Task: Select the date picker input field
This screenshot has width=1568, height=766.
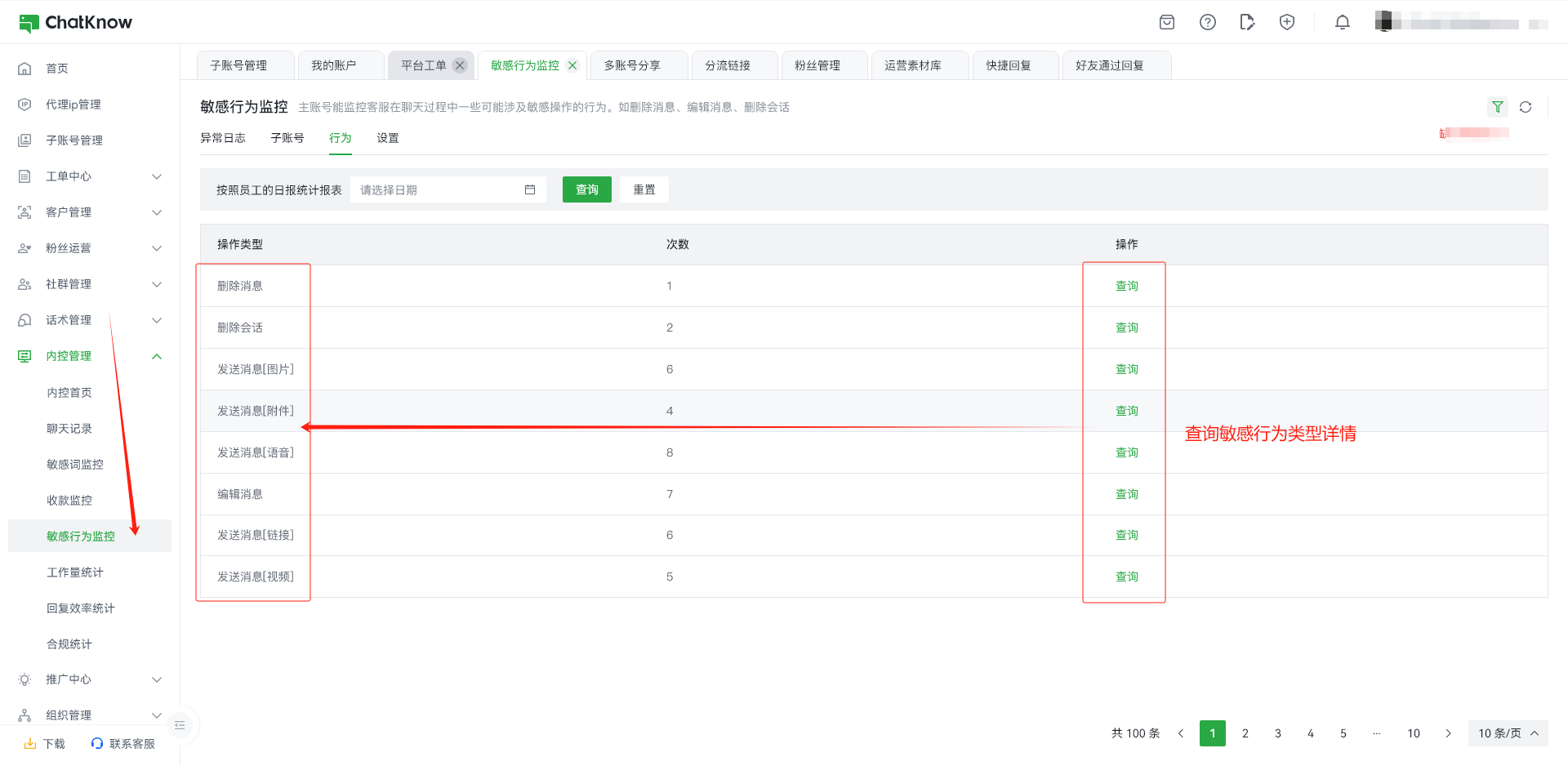Action: (437, 189)
